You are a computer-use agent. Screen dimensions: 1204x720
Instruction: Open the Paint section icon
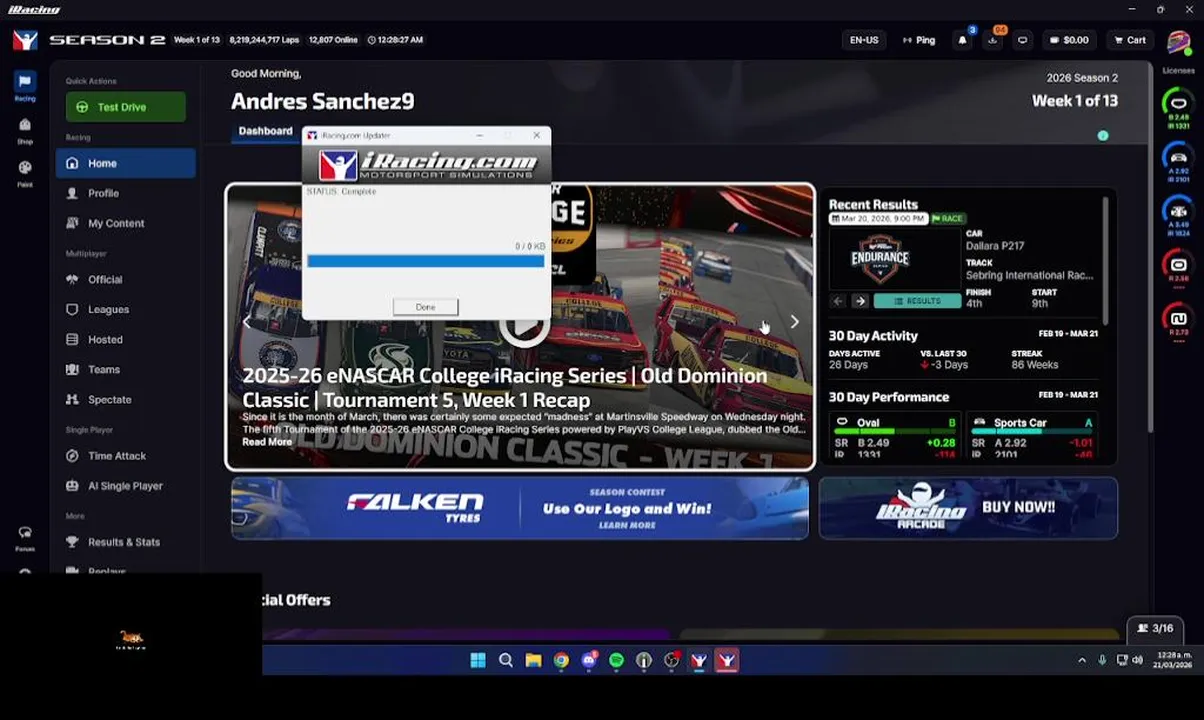coord(25,173)
